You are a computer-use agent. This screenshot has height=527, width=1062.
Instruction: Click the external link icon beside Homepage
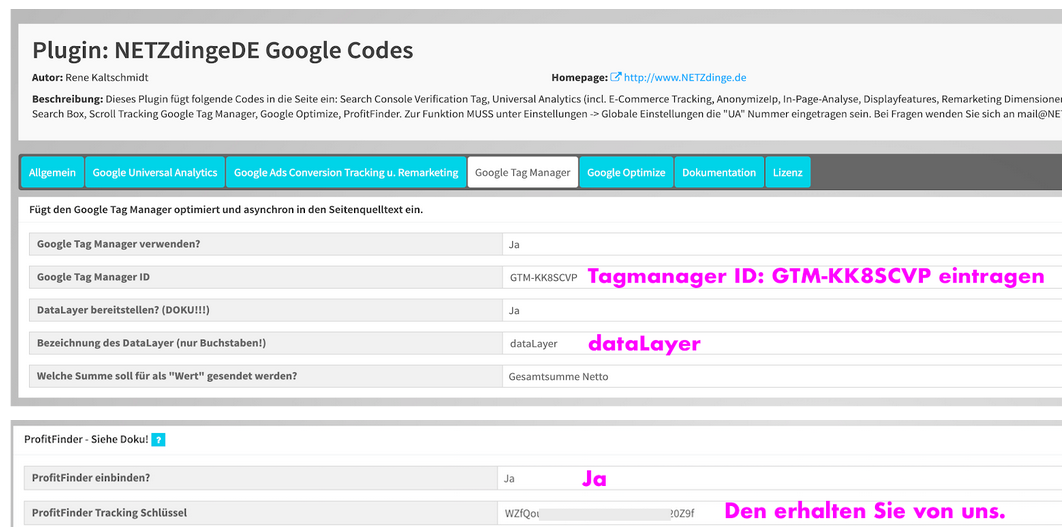click(616, 77)
